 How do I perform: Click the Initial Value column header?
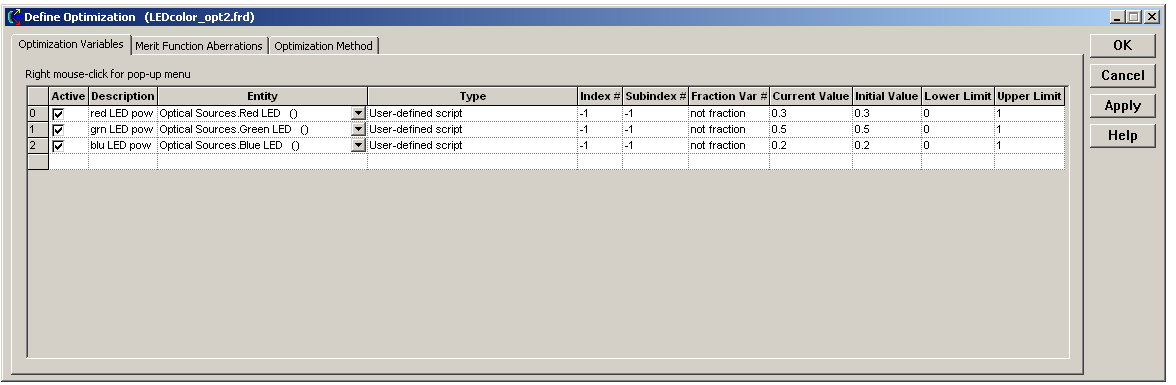(886, 96)
